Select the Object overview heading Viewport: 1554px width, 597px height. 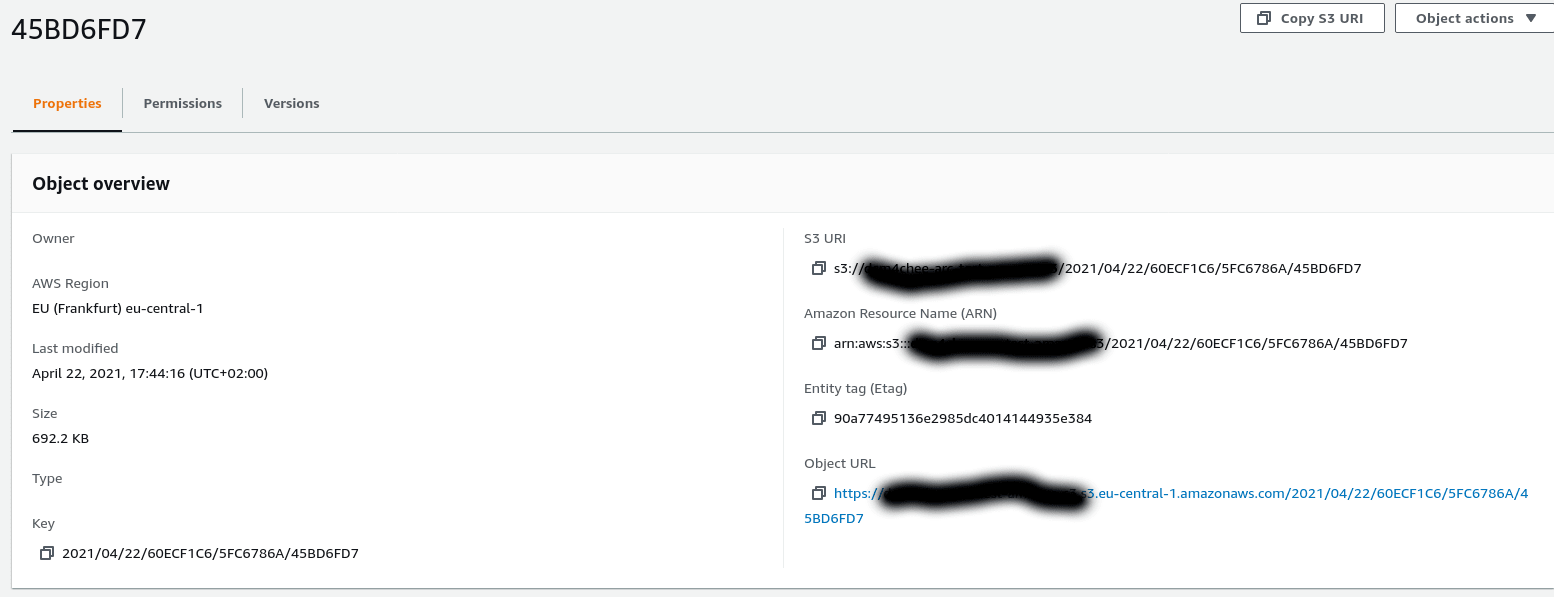(x=101, y=183)
